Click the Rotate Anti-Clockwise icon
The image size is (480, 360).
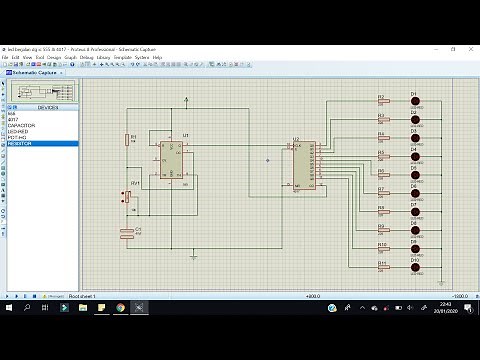coord(3,216)
